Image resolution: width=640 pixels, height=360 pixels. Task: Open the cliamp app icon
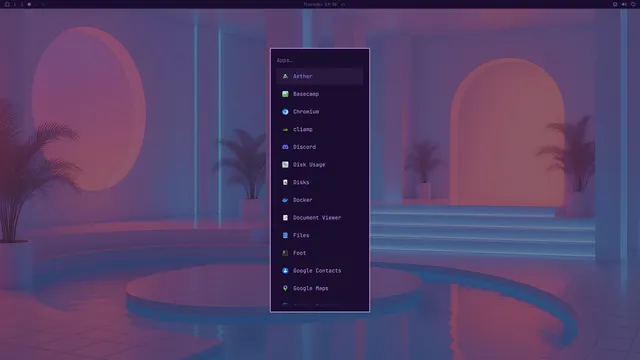coord(285,129)
